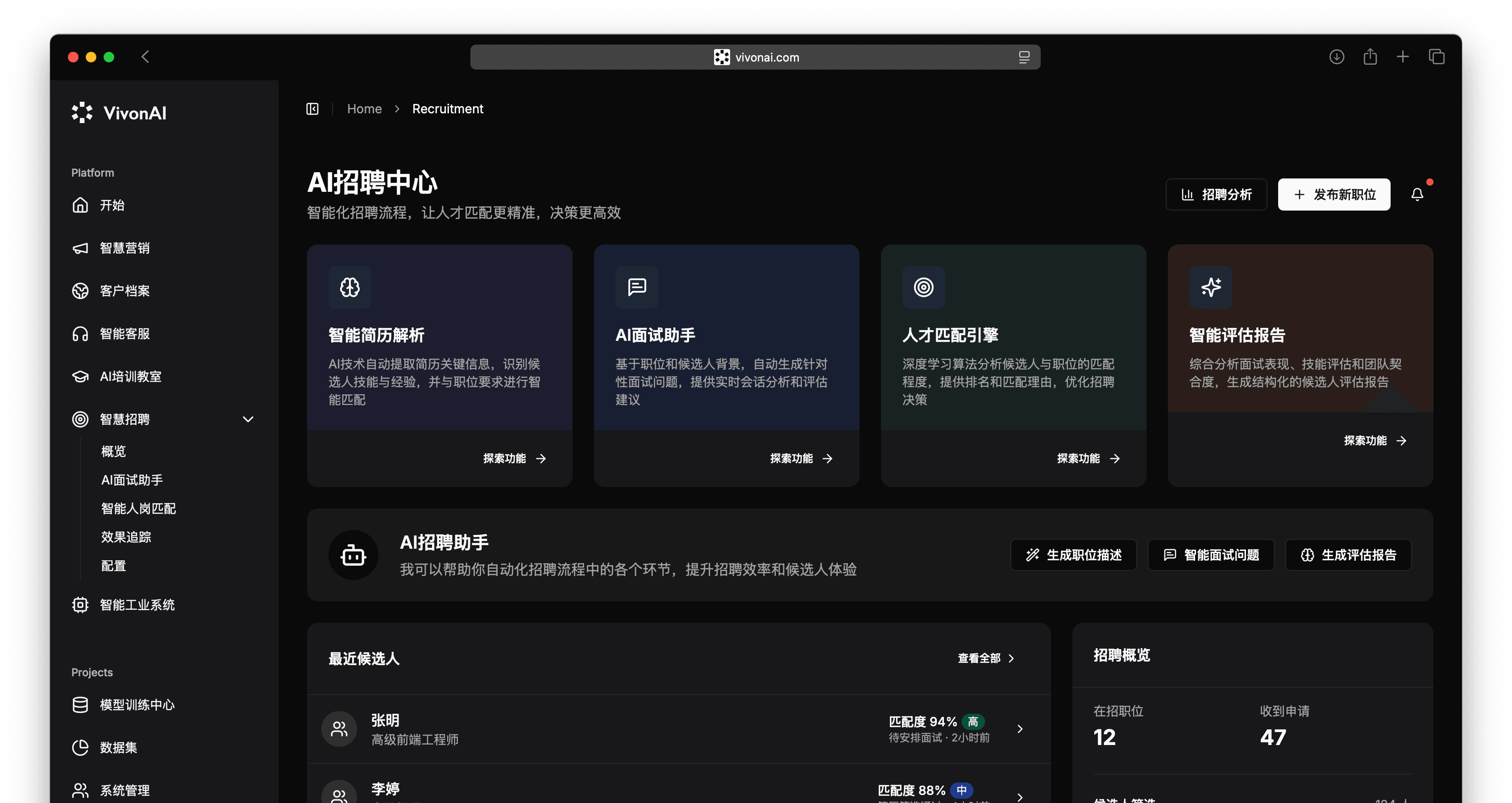Collapse the 智慧招聘 section chevron
Screen dimensions: 1512x803
pos(248,419)
